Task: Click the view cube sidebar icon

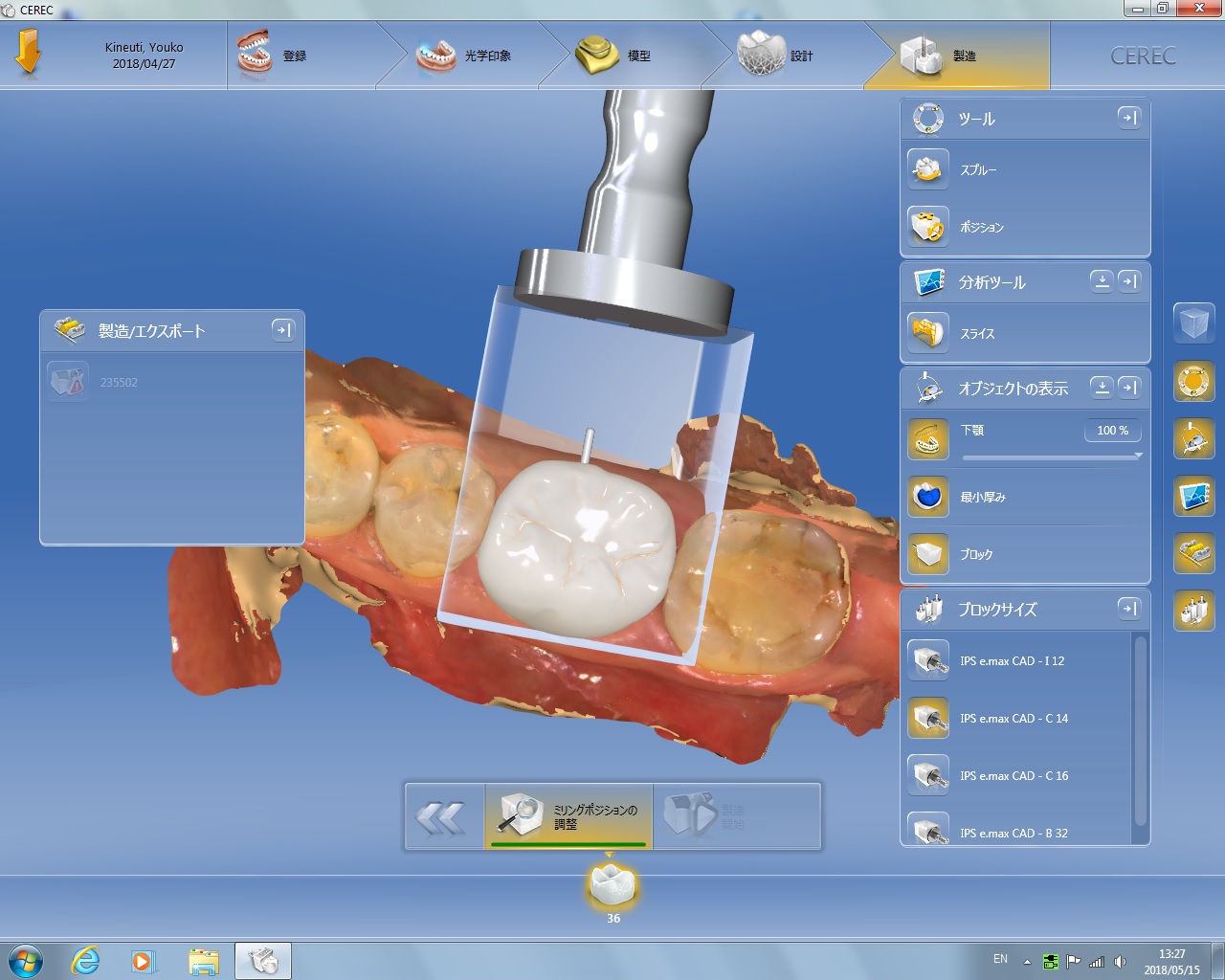Action: [x=1194, y=323]
